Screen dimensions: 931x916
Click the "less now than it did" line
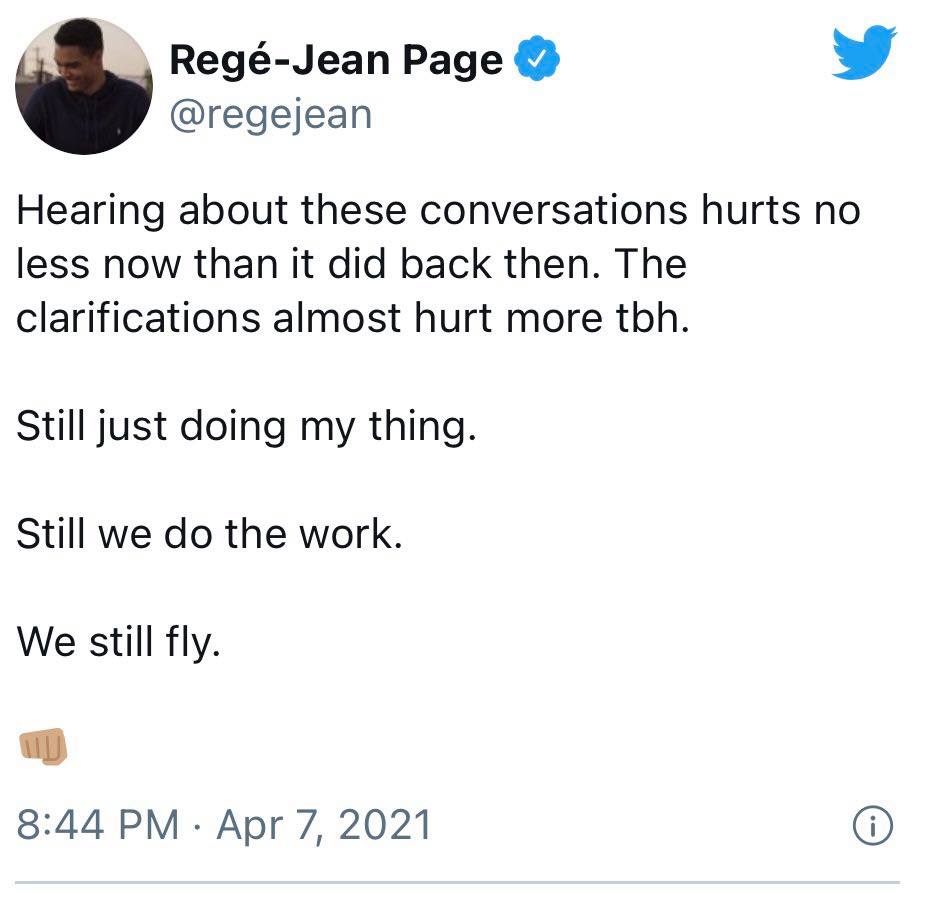click(200, 264)
